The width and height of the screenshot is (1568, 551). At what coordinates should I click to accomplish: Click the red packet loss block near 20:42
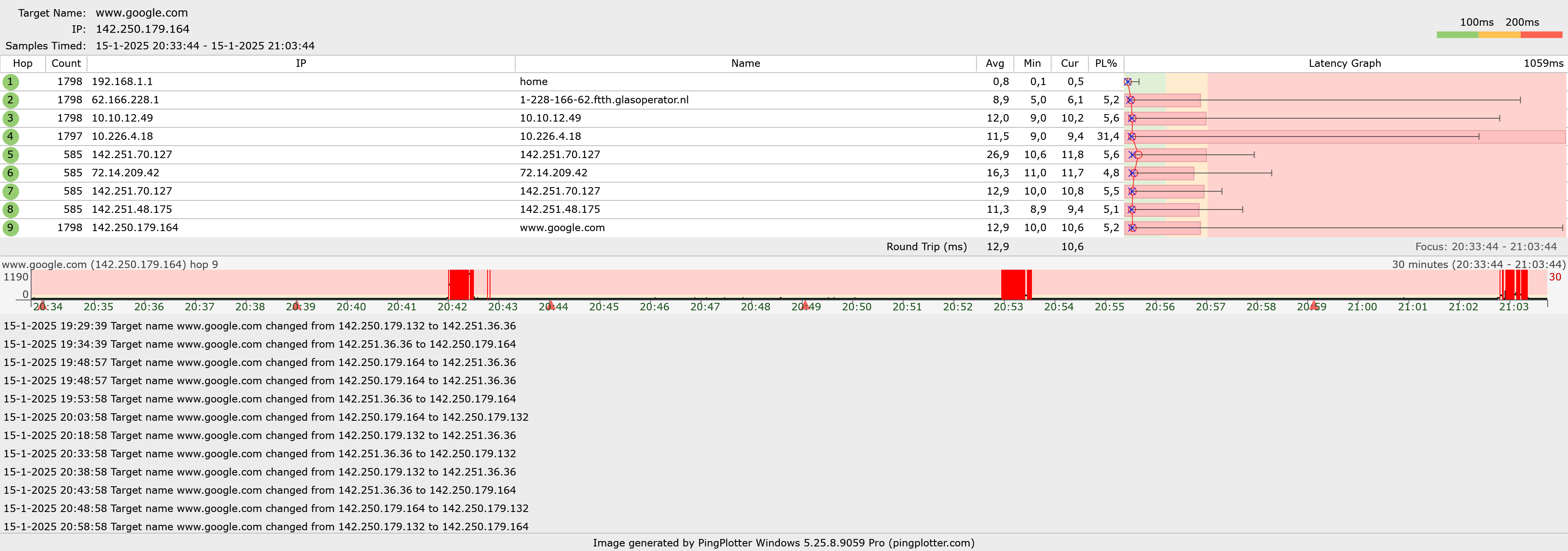click(461, 284)
